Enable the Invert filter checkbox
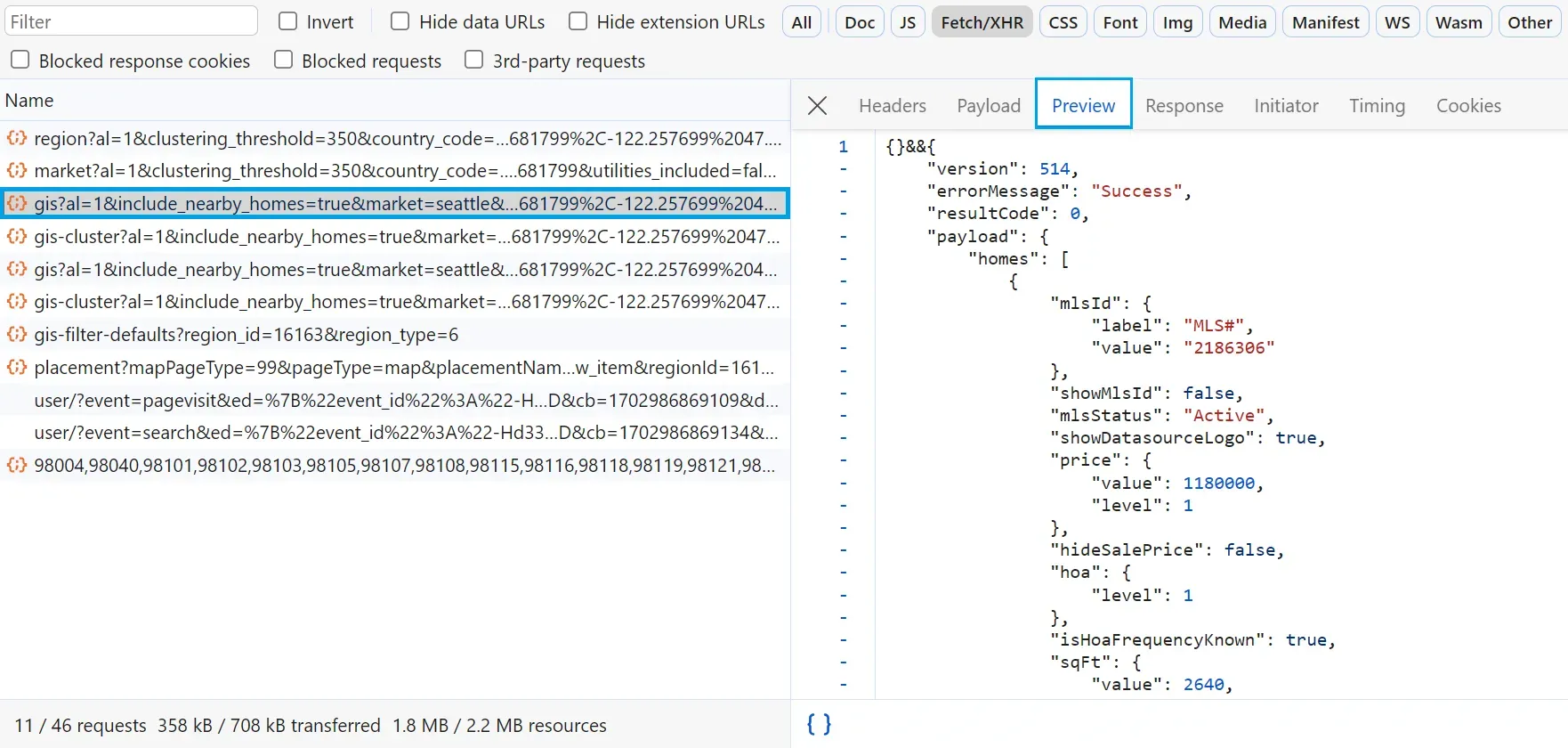Viewport: 1568px width, 748px height. [x=287, y=21]
